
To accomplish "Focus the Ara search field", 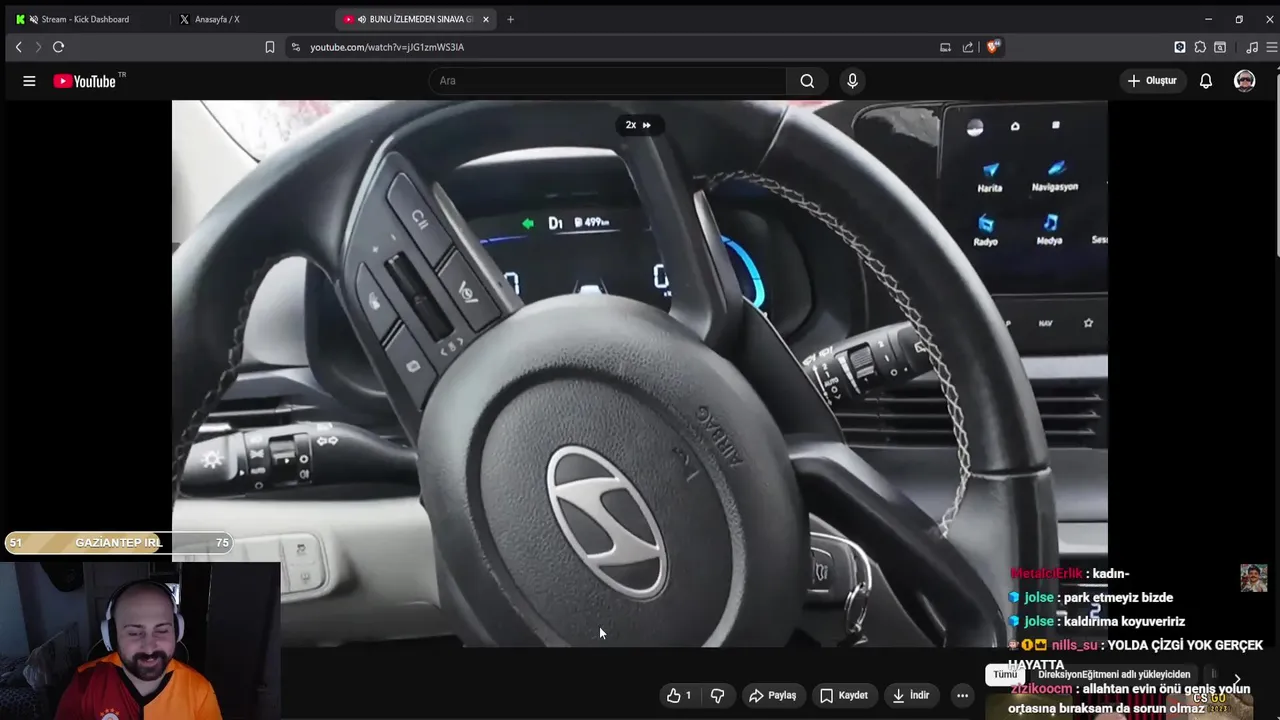I will [x=608, y=81].
